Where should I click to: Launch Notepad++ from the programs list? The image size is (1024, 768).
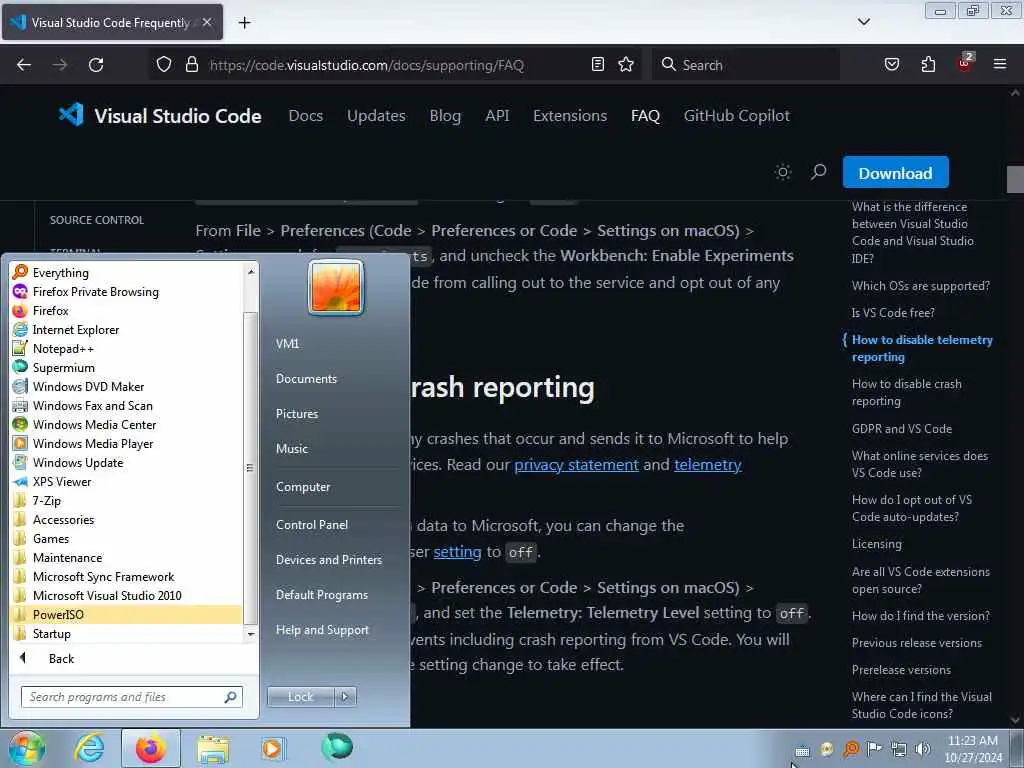pyautogui.click(x=63, y=348)
